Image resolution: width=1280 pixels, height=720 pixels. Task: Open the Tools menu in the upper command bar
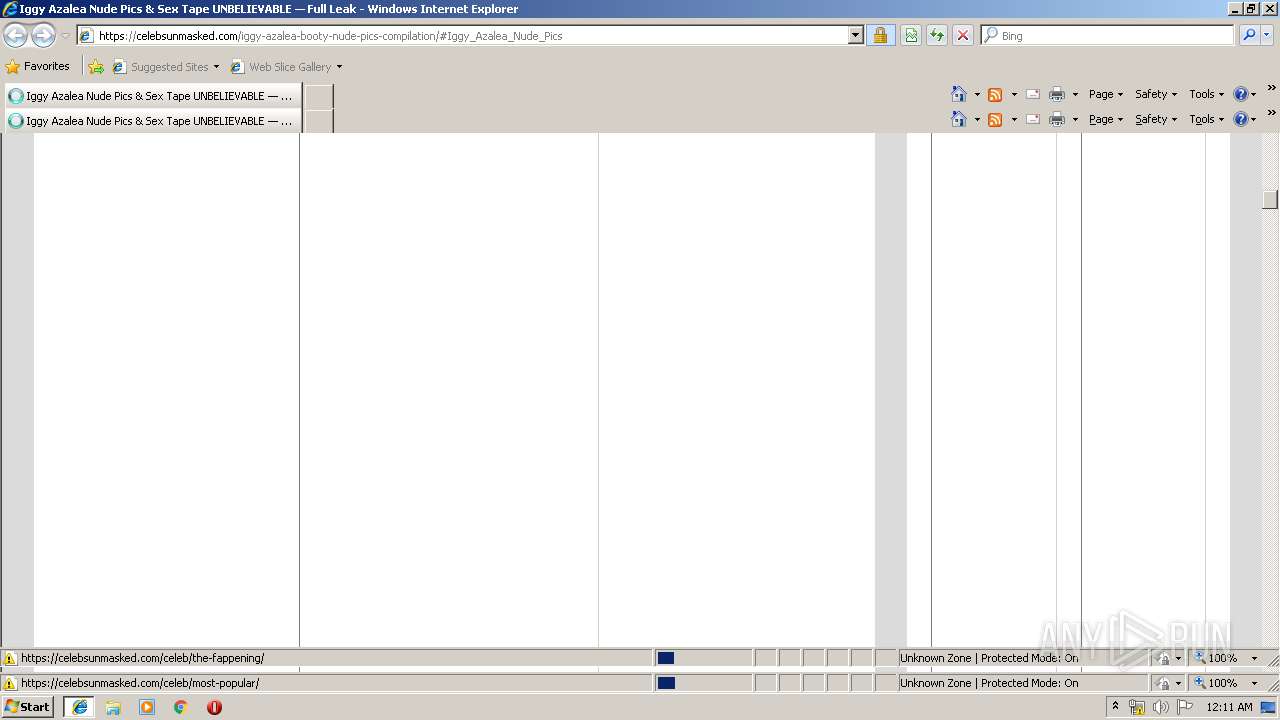pyautogui.click(x=1206, y=94)
